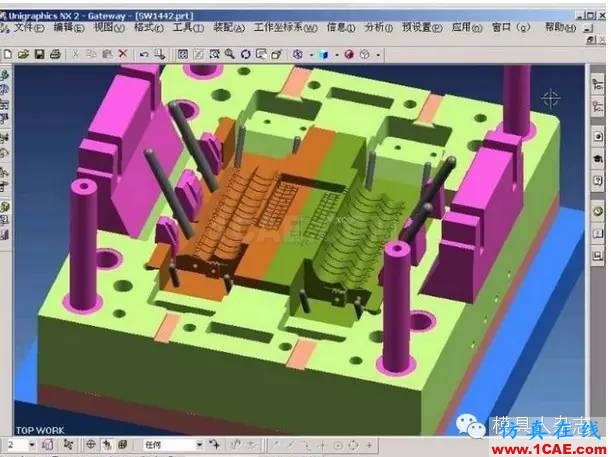The image size is (611, 457).
Task: Toggle the plus-shaped snap icon at bar end
Action: click(x=369, y=445)
